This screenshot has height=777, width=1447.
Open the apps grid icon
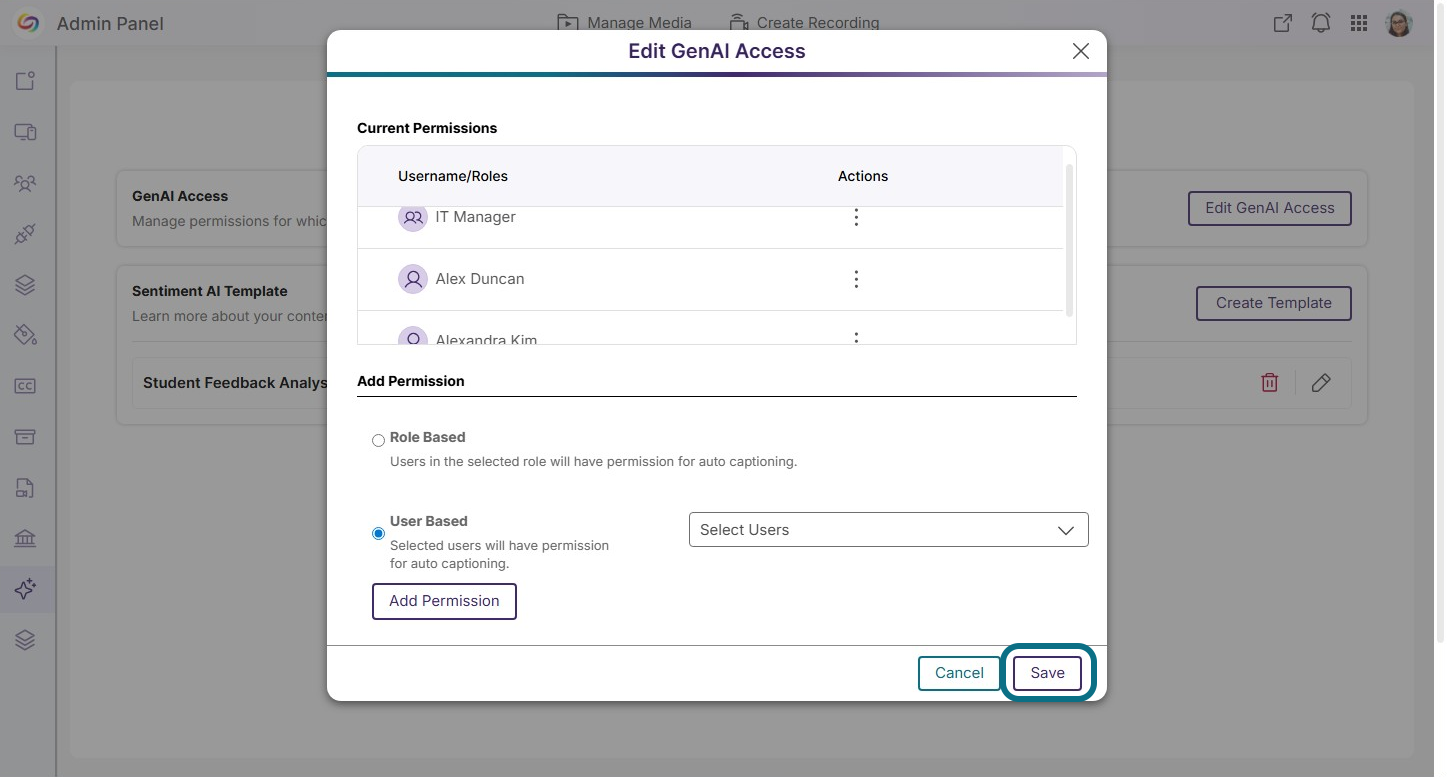(x=1359, y=23)
